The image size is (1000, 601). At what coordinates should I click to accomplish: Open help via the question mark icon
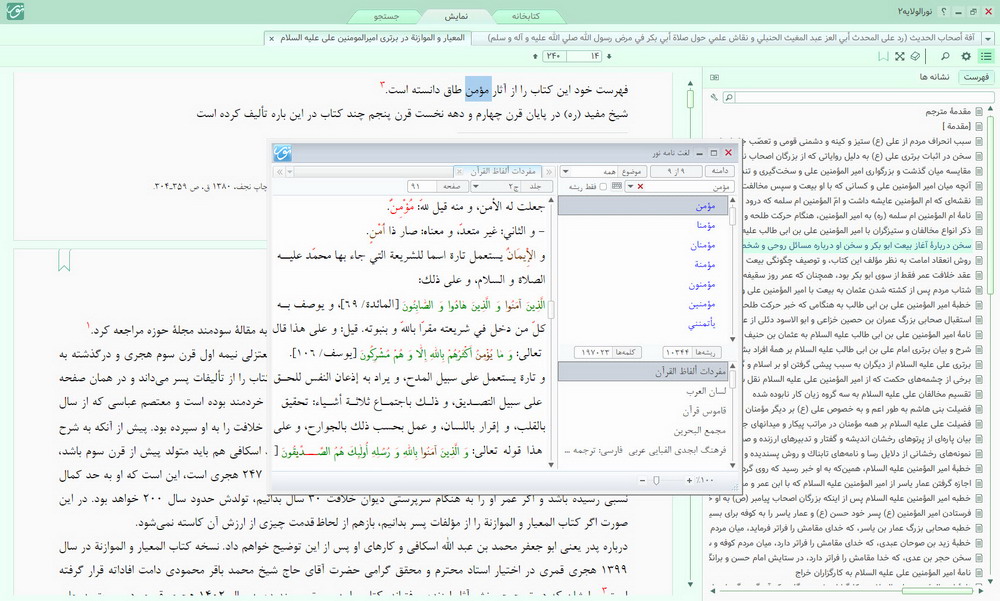click(944, 11)
